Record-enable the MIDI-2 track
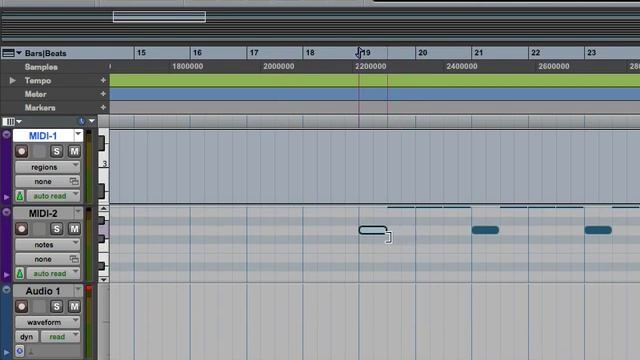The width and height of the screenshot is (640, 360). coord(22,229)
